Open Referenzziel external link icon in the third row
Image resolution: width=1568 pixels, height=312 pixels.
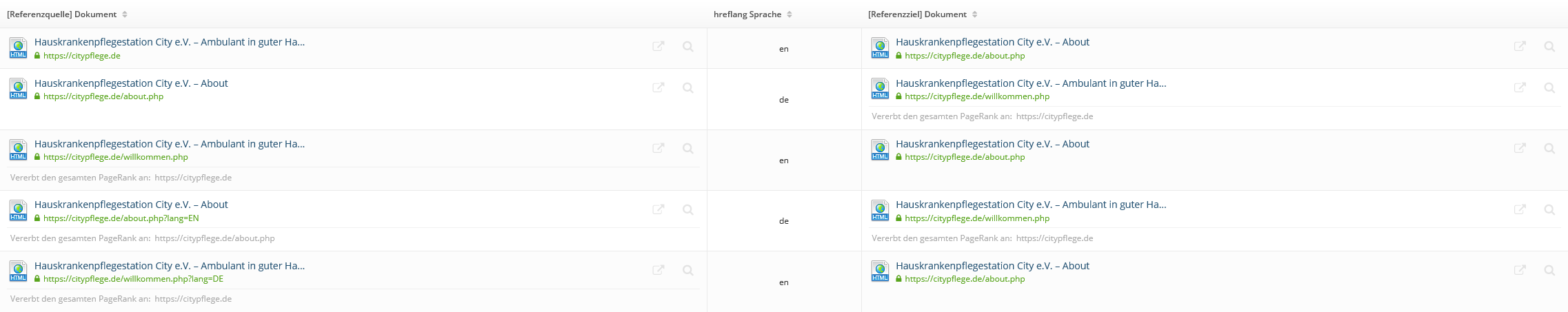1520,148
